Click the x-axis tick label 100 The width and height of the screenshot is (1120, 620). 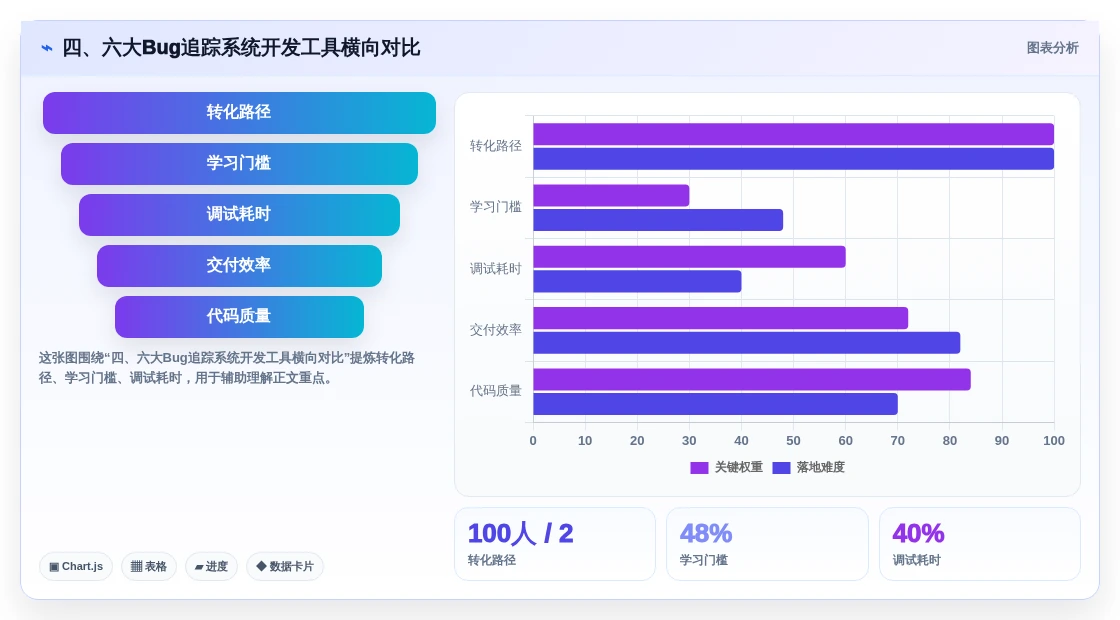(x=1054, y=441)
